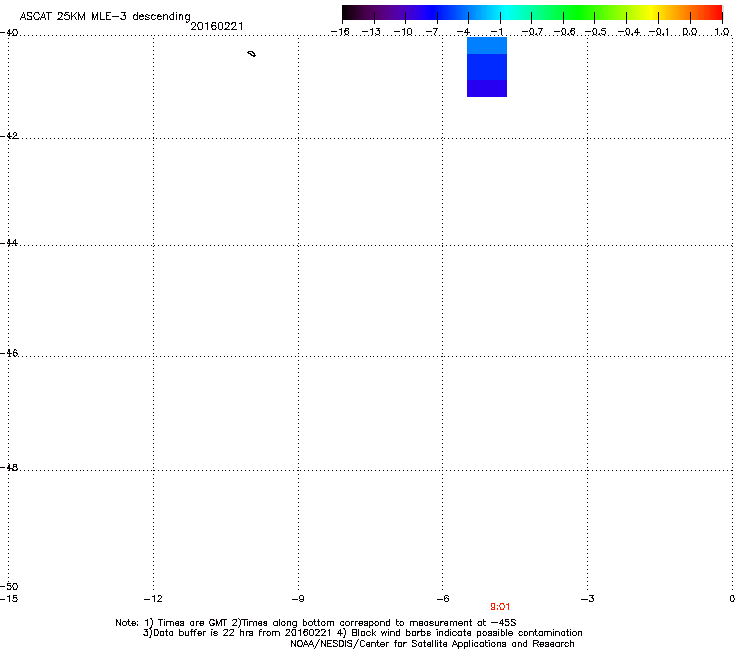Click the colorbar label -4
The width and height of the screenshot is (740, 650).
463,32
